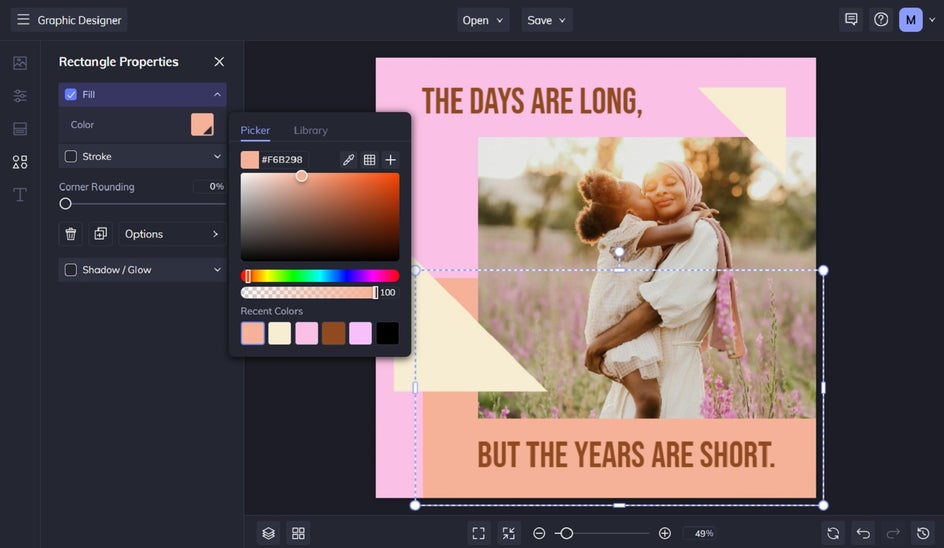The image size is (944, 548).
Task: Select the brown recent color swatch
Action: (x=334, y=333)
